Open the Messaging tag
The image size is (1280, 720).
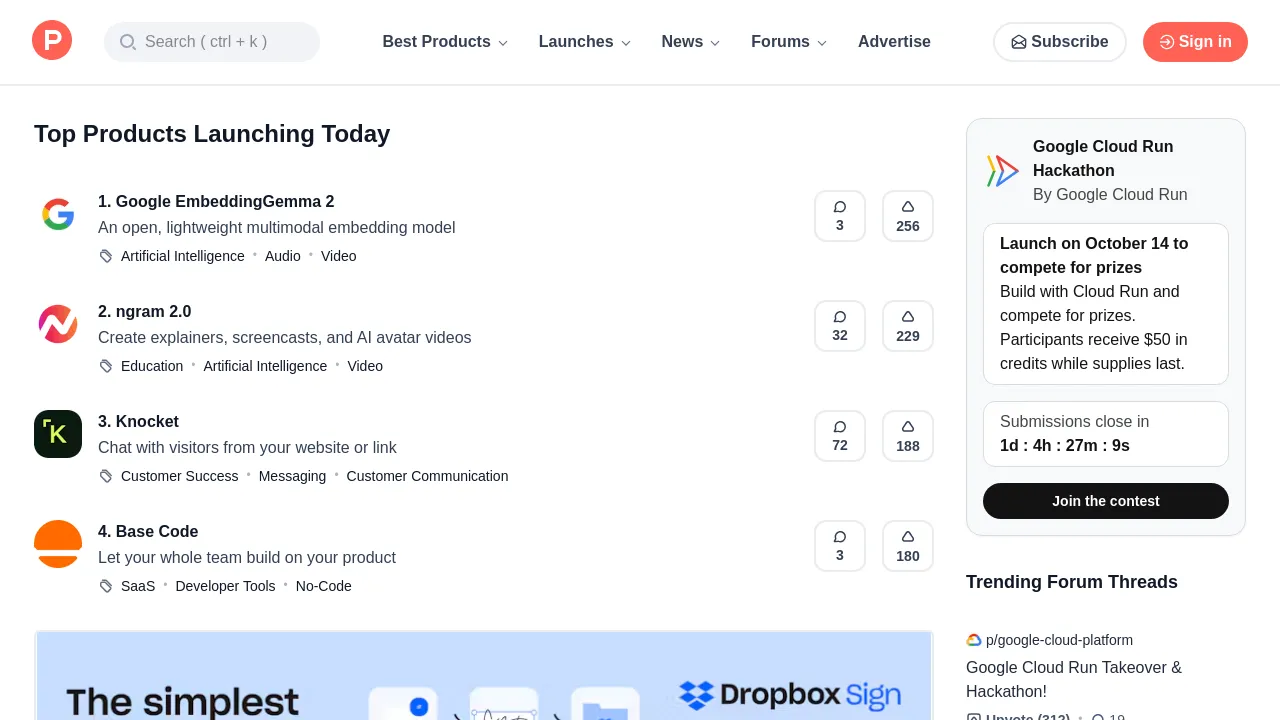(292, 476)
